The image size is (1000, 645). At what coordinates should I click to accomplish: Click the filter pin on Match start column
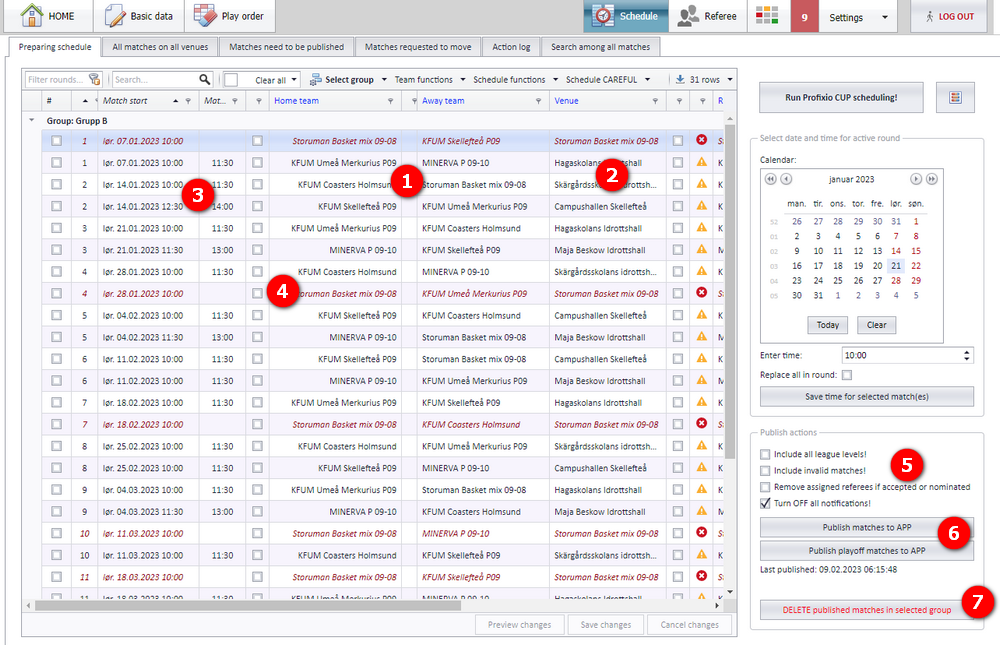point(188,101)
